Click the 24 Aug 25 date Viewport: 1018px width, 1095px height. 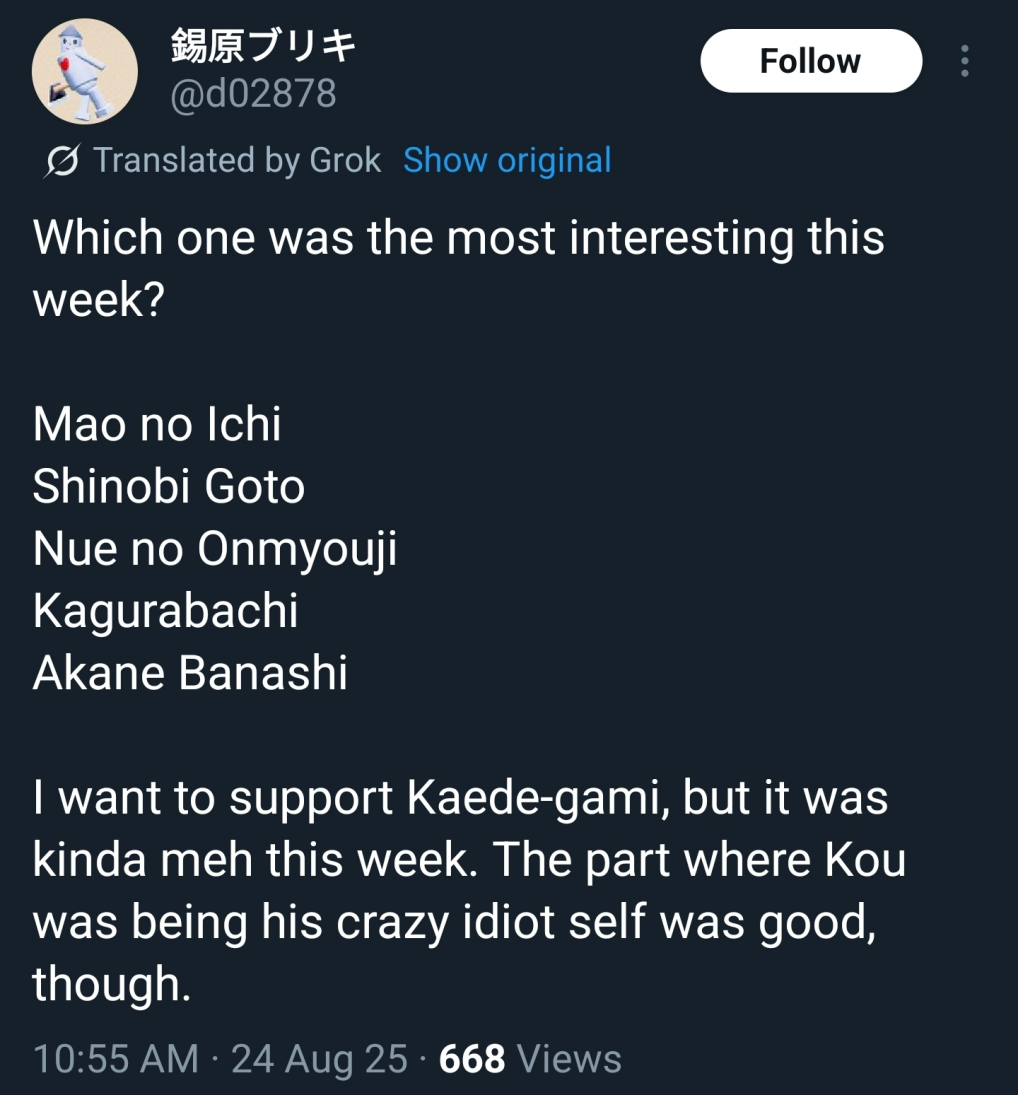(319, 1058)
